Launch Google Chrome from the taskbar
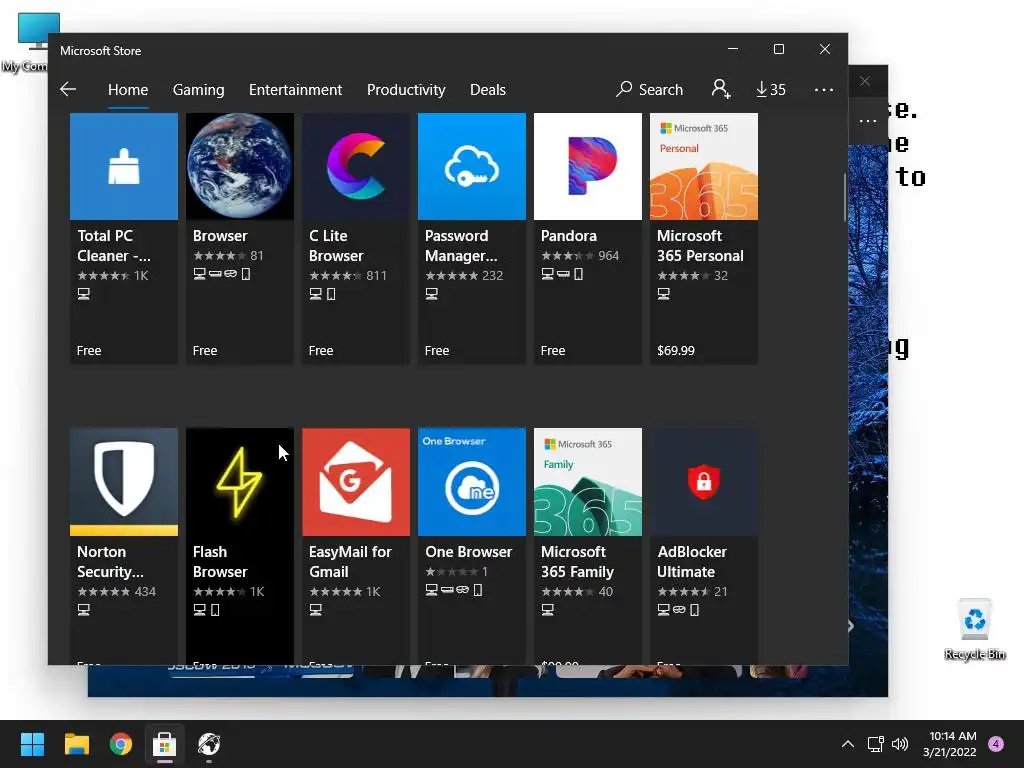 [x=121, y=744]
